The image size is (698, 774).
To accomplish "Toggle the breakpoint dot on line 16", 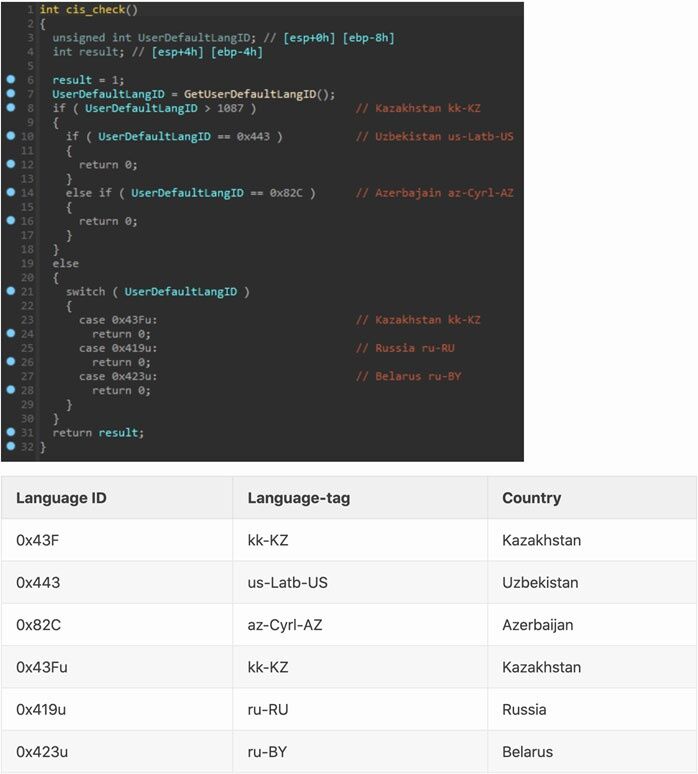I will (11, 221).
